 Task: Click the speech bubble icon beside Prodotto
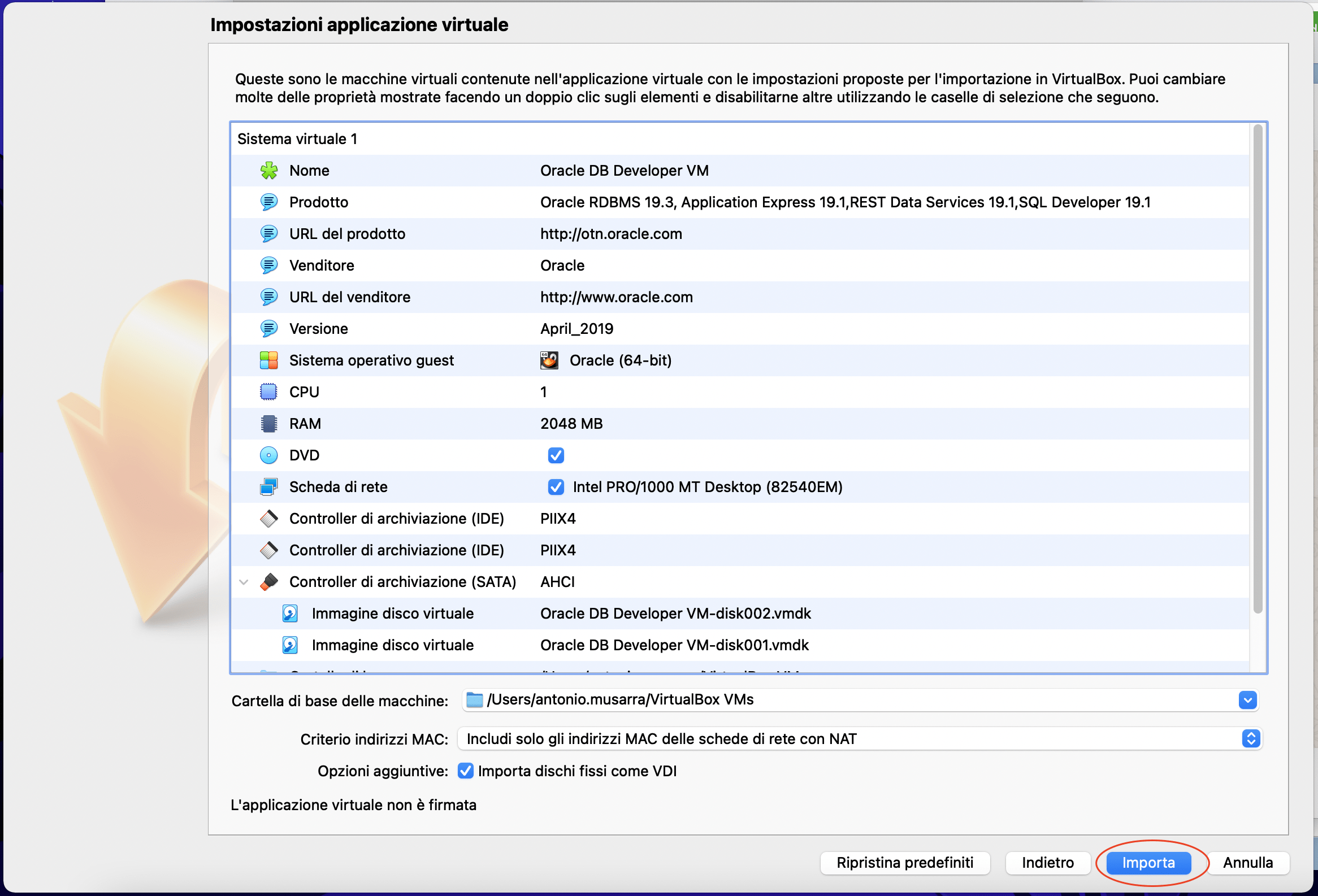click(269, 202)
